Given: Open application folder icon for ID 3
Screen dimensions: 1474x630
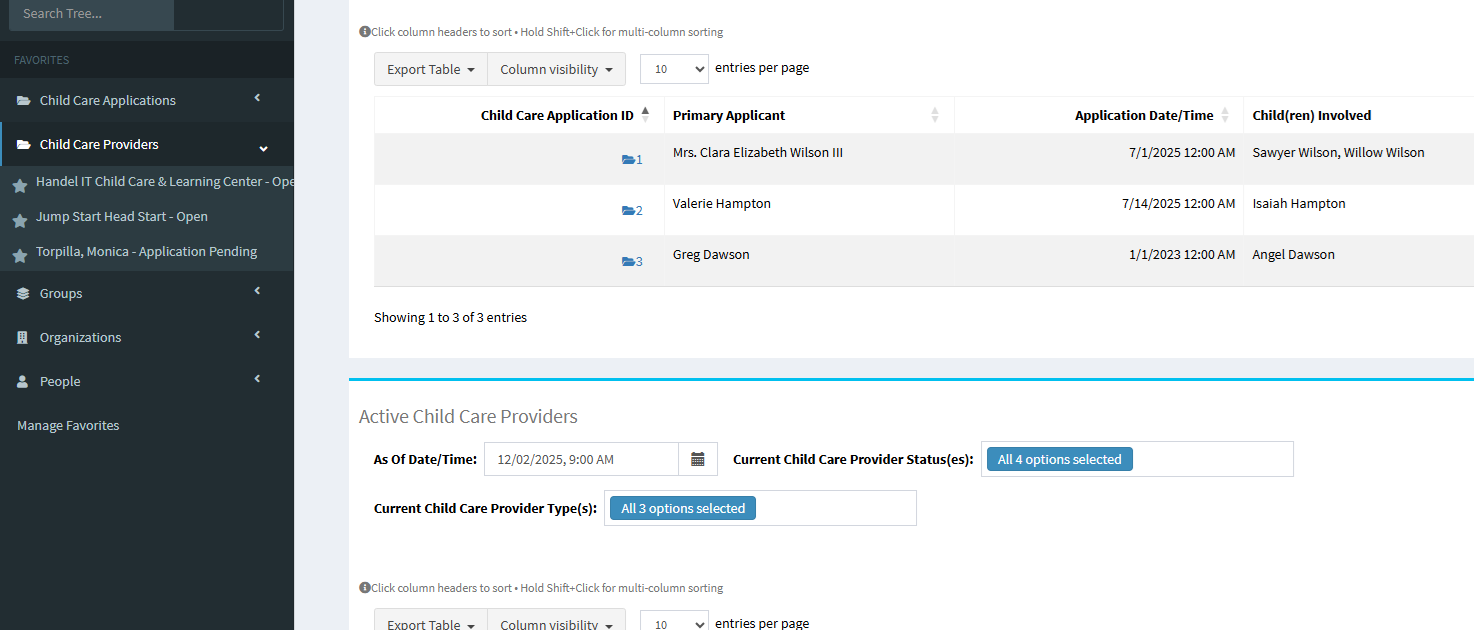Looking at the screenshot, I should click(x=628, y=261).
